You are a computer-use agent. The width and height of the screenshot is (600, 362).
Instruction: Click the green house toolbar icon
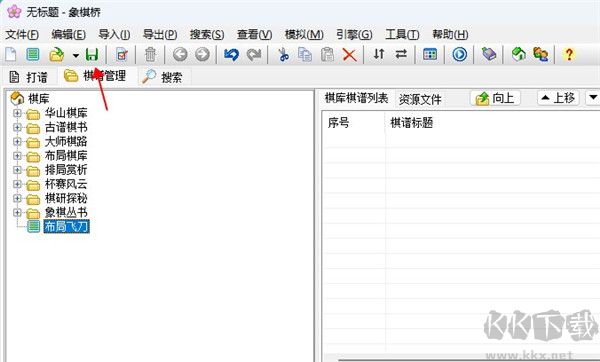click(518, 54)
